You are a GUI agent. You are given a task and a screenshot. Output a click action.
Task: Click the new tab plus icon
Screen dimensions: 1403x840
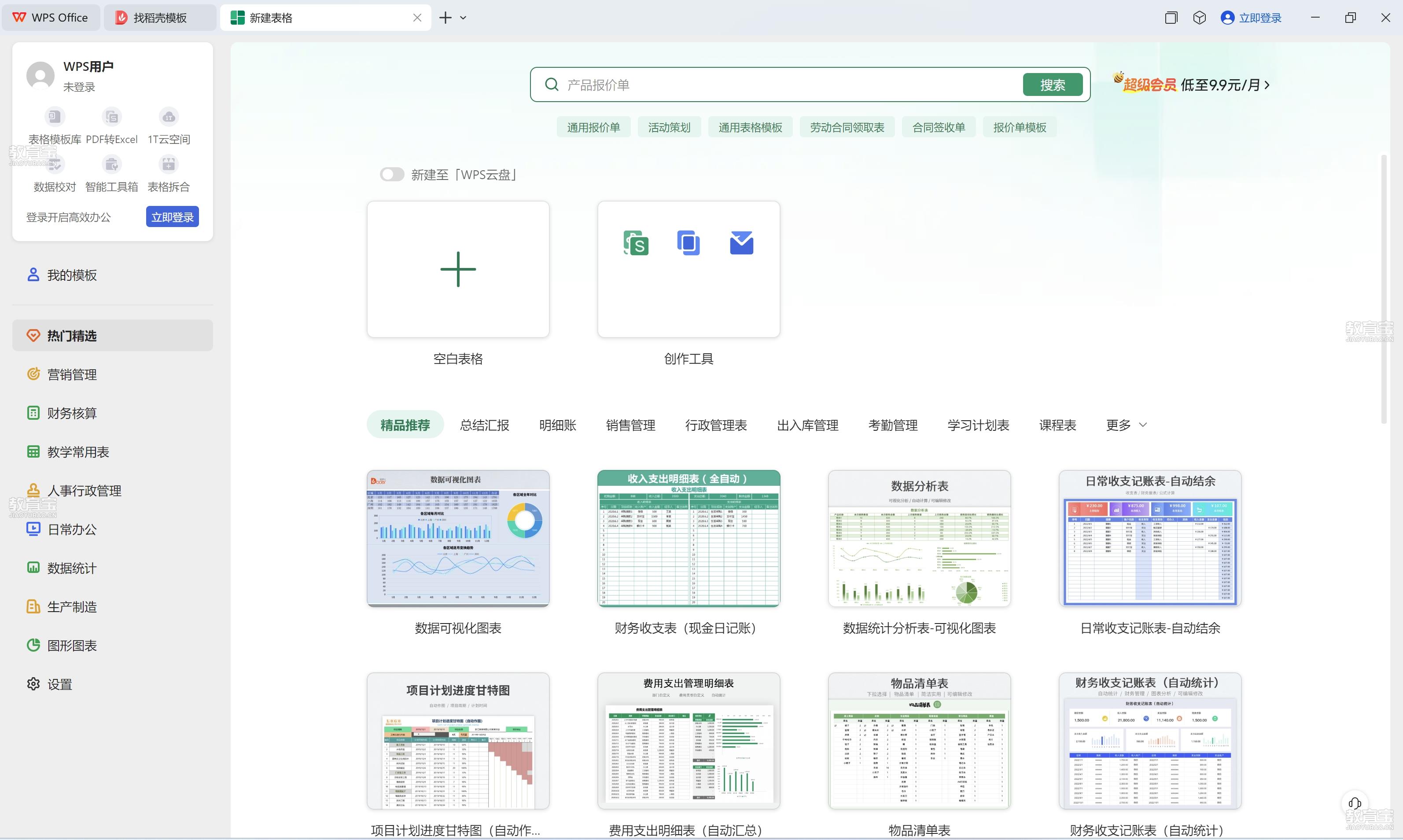[446, 18]
